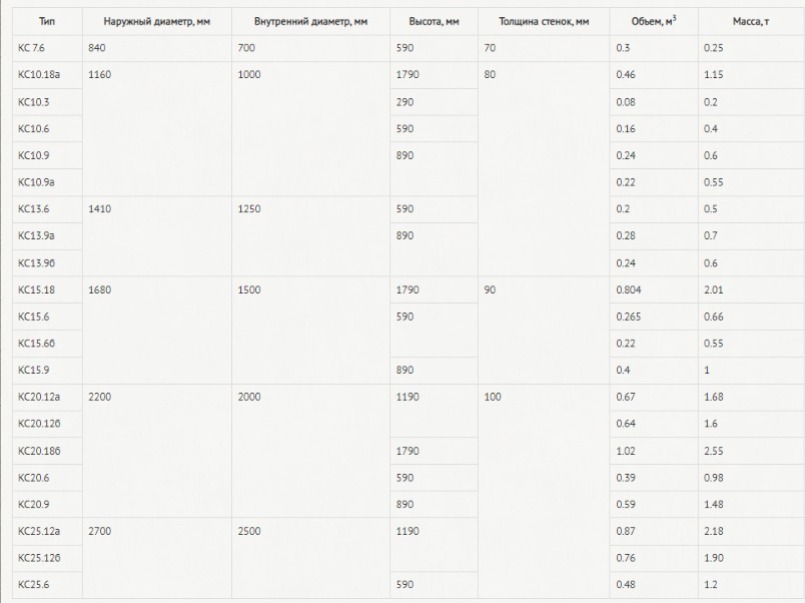Select the Наружный диаметр, мм header

tap(157, 22)
